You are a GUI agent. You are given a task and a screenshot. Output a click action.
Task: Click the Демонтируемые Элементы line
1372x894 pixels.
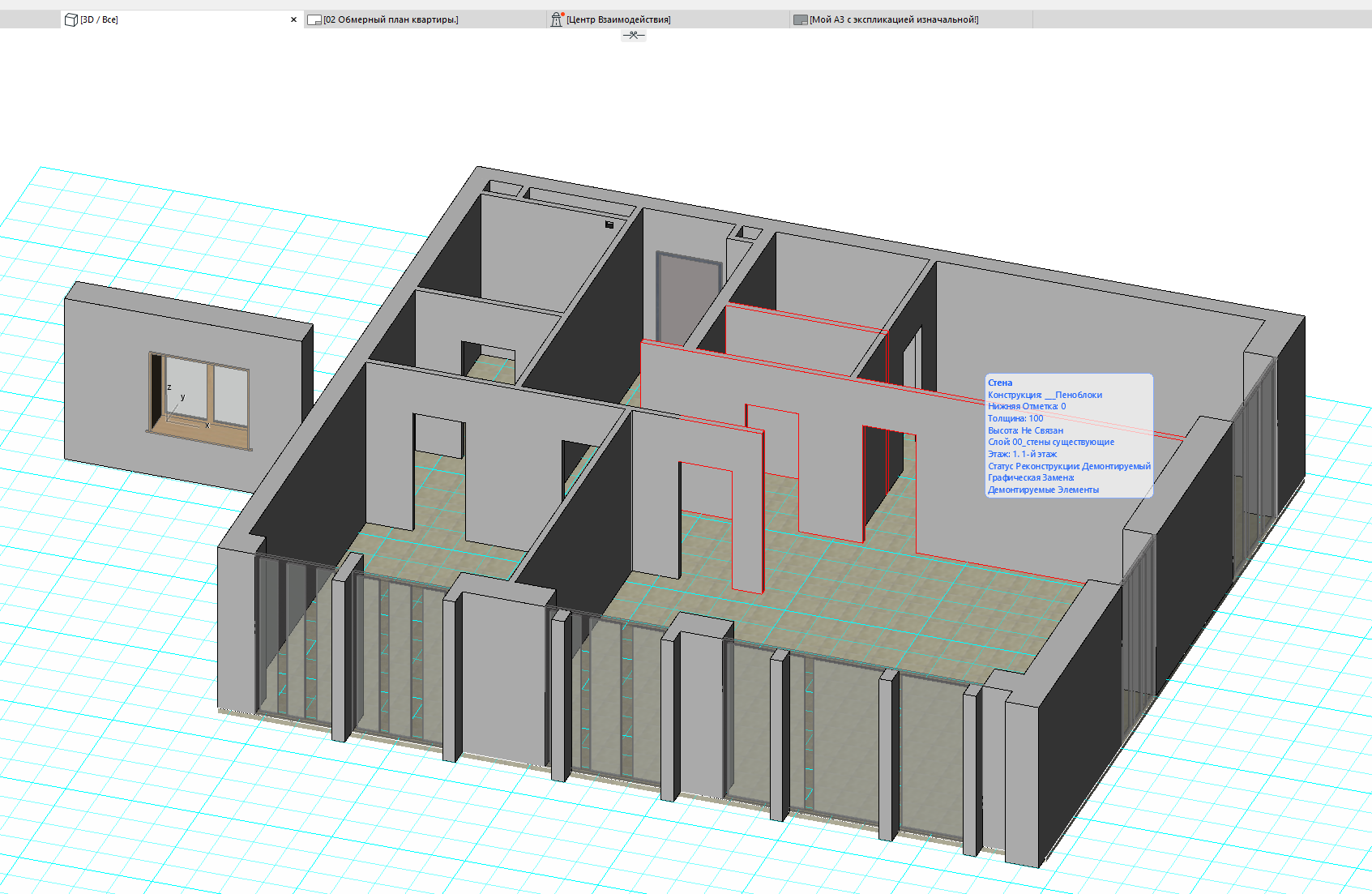[x=1043, y=490]
